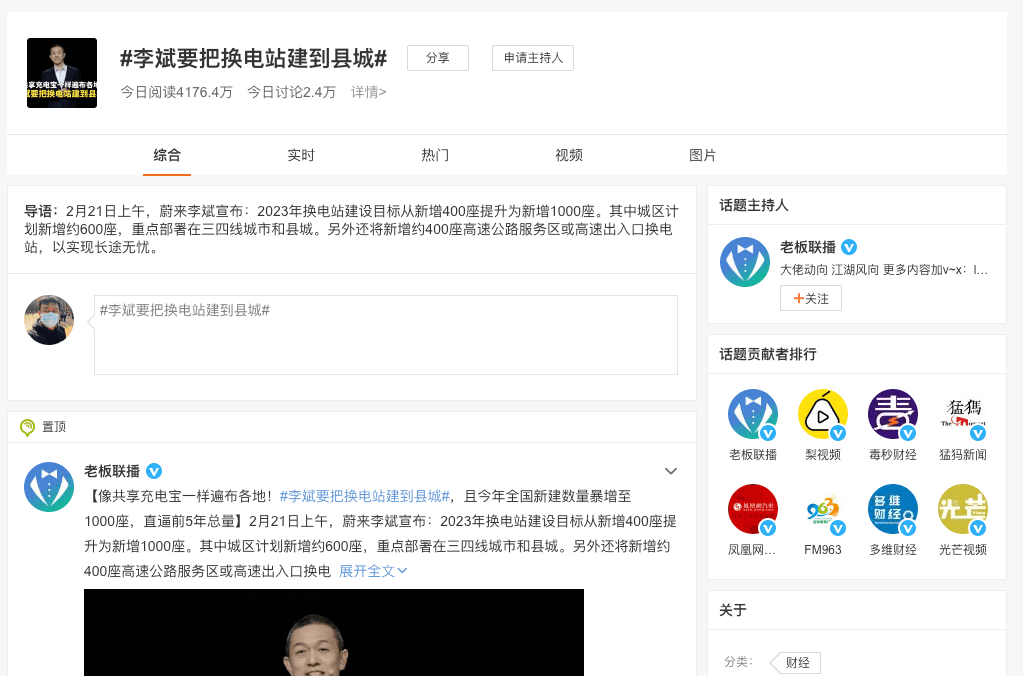Screen dimensions: 1023x676
Task: Open 老板联播 avatar in pinned post
Action: 49,487
